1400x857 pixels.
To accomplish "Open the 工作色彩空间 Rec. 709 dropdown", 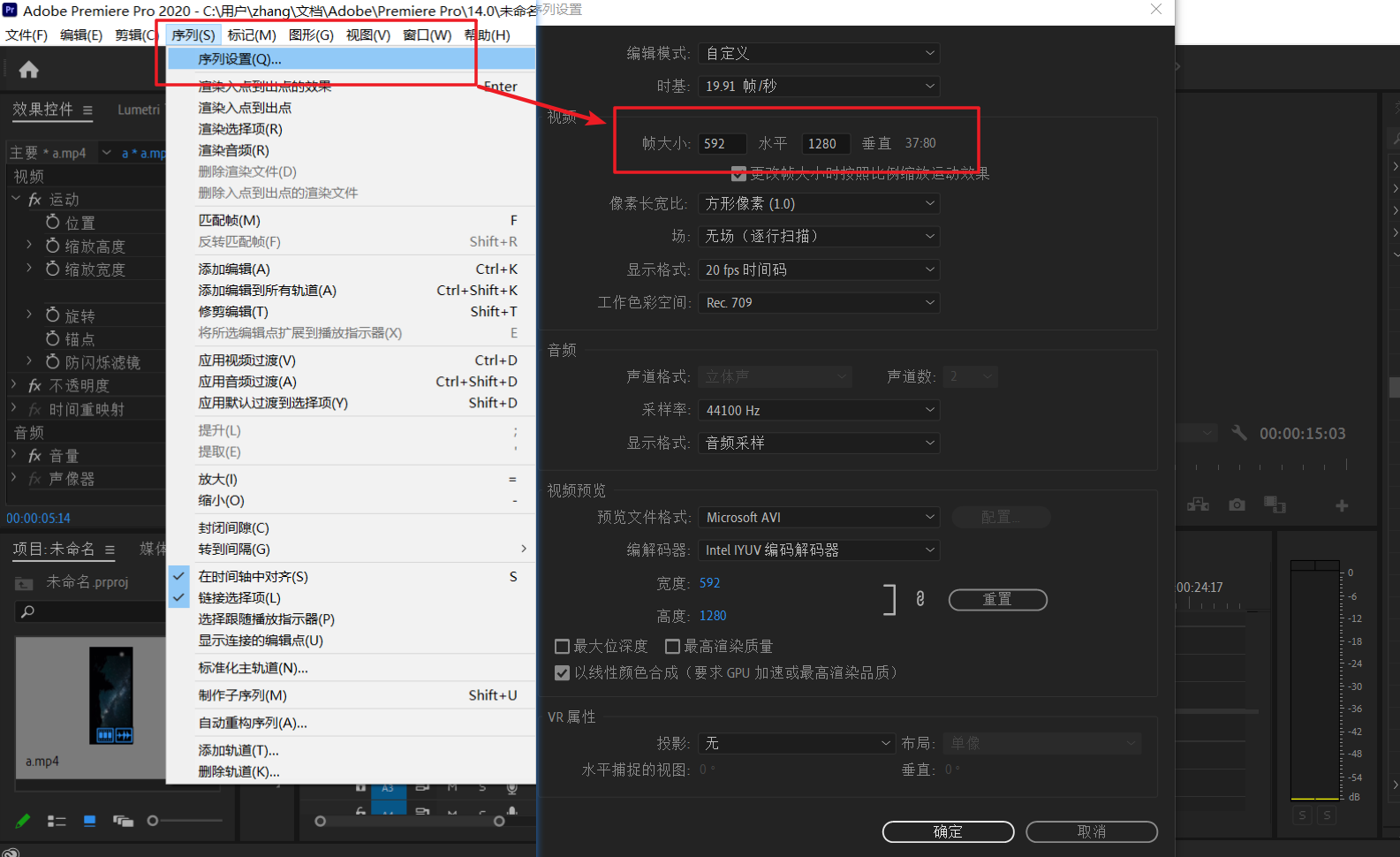I will point(819,302).
